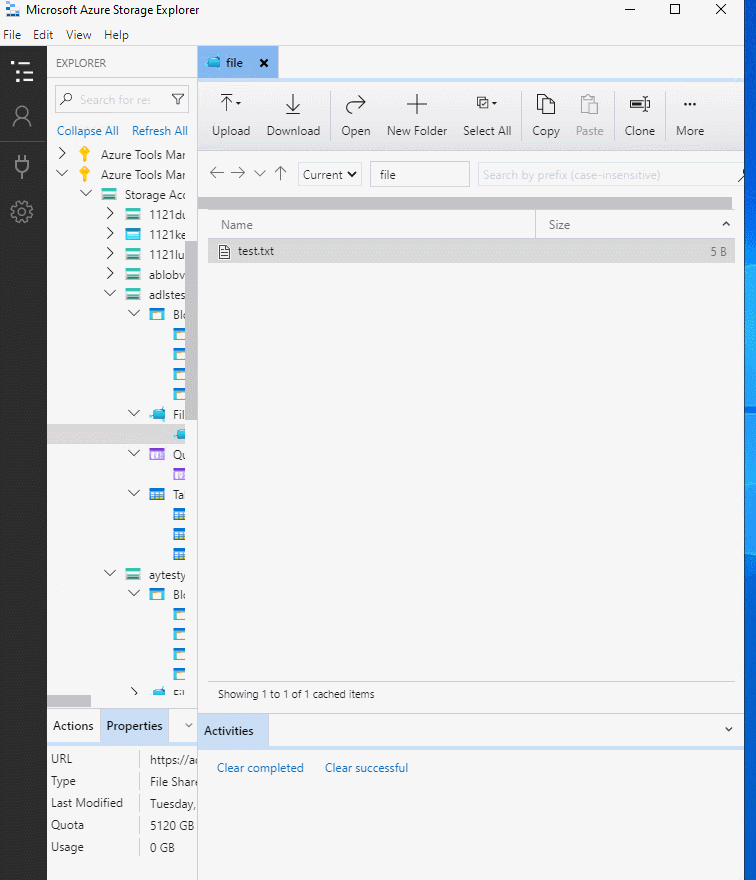Image resolution: width=756 pixels, height=880 pixels.
Task: Click the Download toolbar button
Action: (293, 115)
